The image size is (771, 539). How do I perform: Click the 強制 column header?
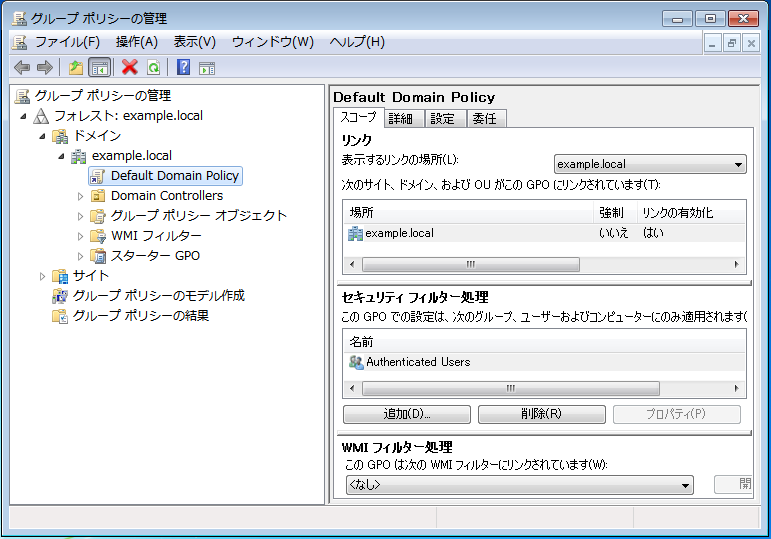[x=615, y=212]
